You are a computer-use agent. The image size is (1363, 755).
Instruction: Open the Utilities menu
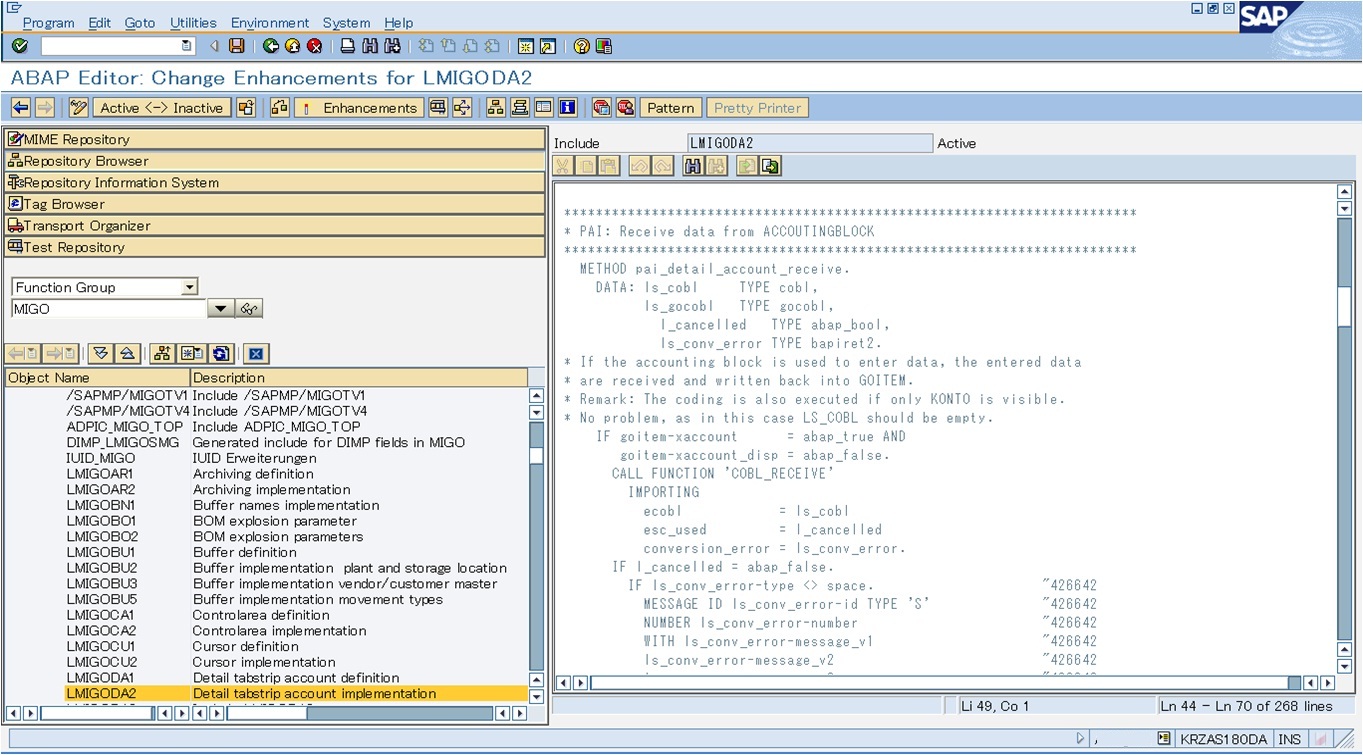point(193,22)
